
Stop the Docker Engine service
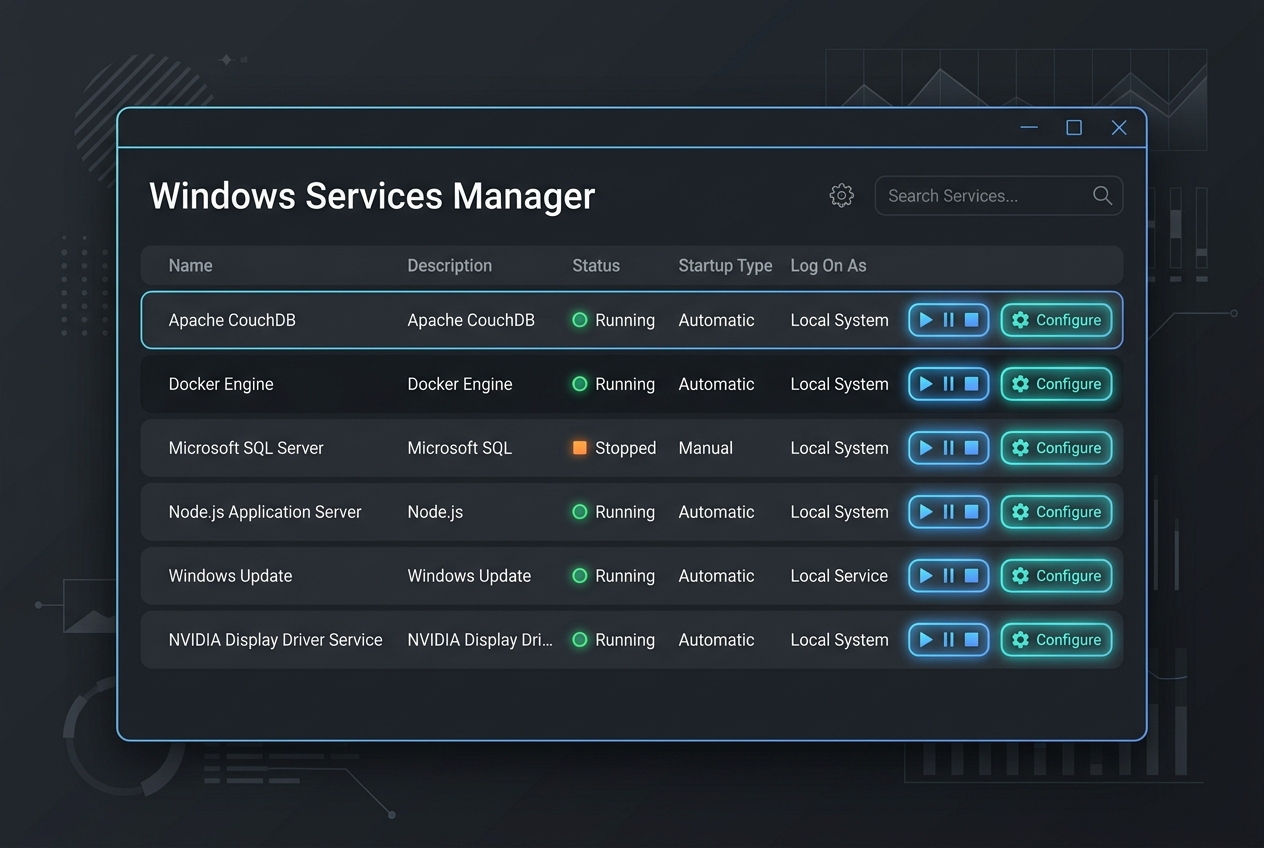(x=971, y=384)
